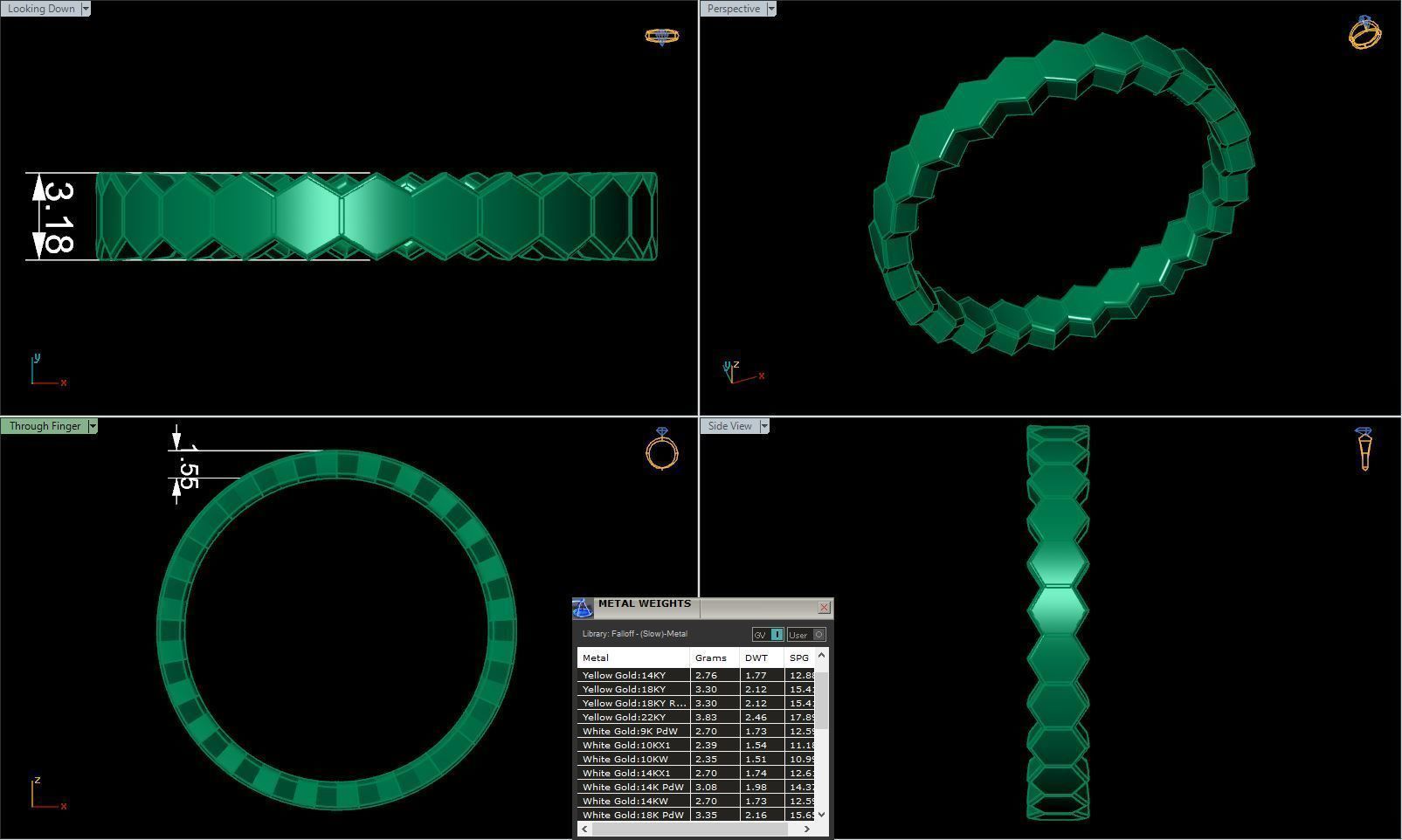Screen dimensions: 1402x840
Task: Open the Side View viewport dropdown arrow
Action: [763, 426]
